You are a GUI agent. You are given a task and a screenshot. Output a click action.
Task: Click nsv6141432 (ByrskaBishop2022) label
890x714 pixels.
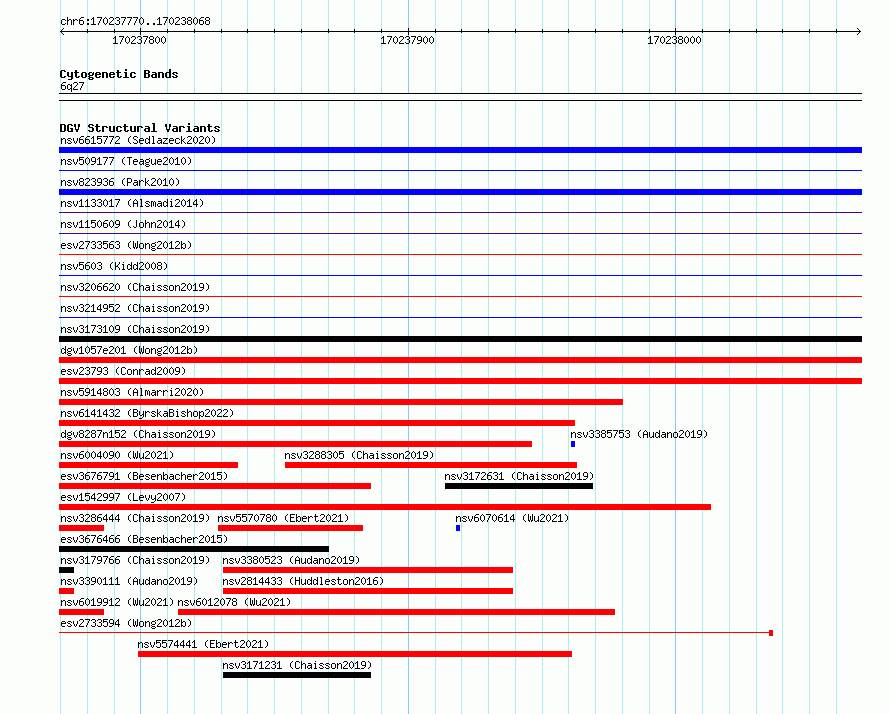(x=147, y=413)
